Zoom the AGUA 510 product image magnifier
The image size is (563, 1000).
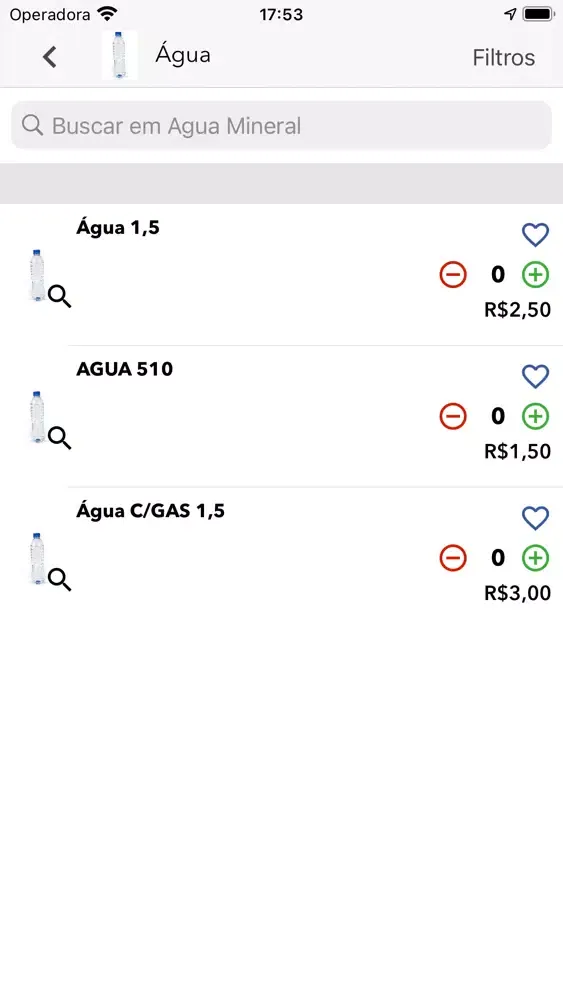point(59,438)
